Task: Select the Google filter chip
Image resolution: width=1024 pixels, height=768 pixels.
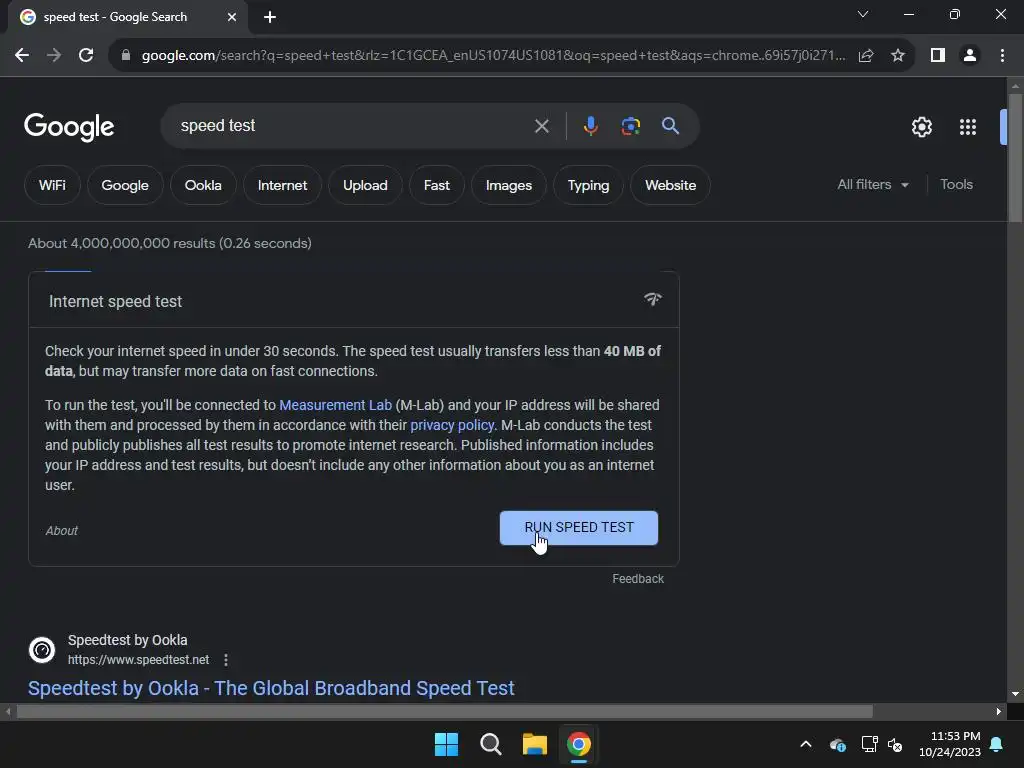Action: (125, 185)
